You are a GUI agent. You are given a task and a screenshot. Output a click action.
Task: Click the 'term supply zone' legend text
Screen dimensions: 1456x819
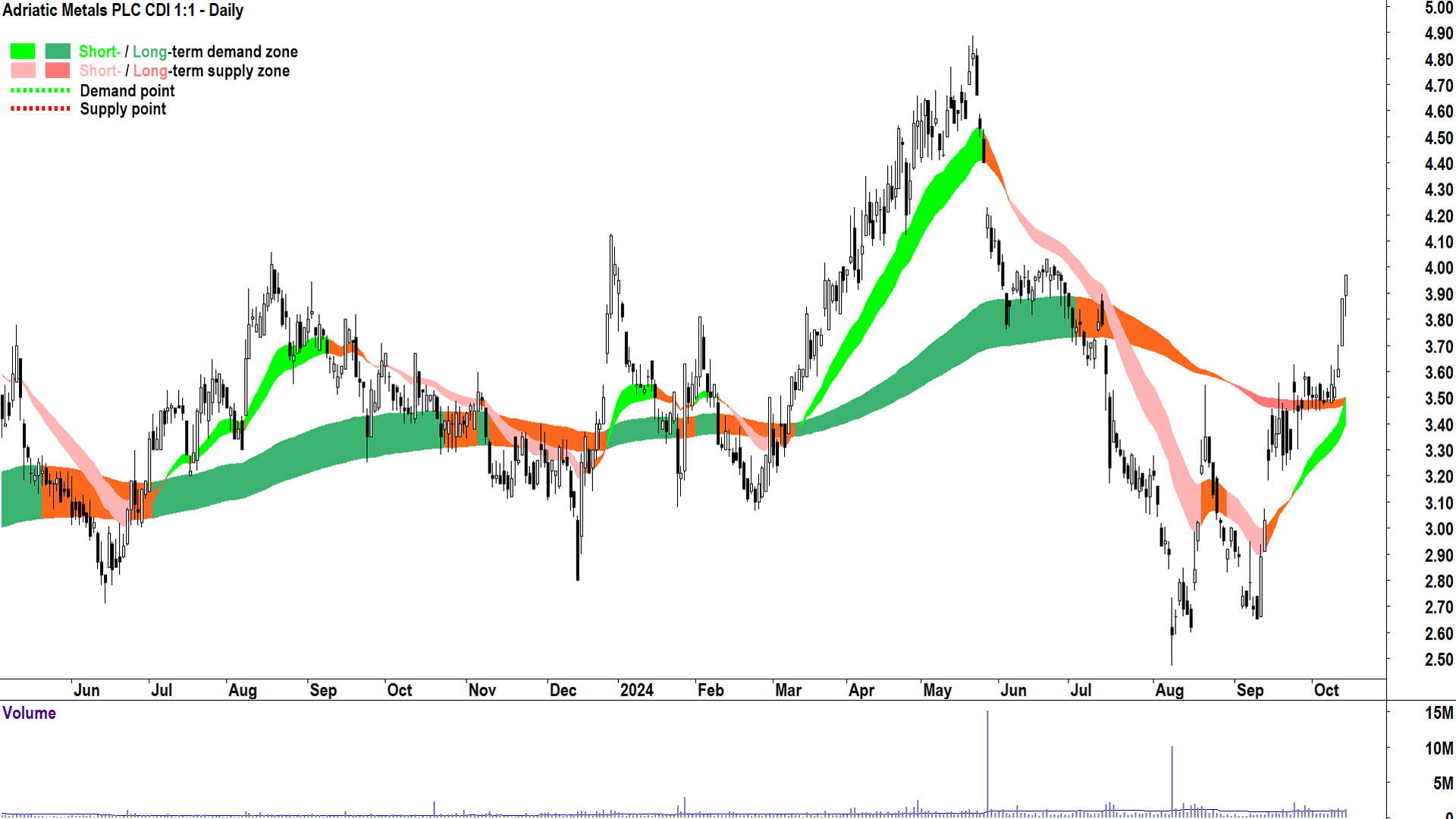231,71
